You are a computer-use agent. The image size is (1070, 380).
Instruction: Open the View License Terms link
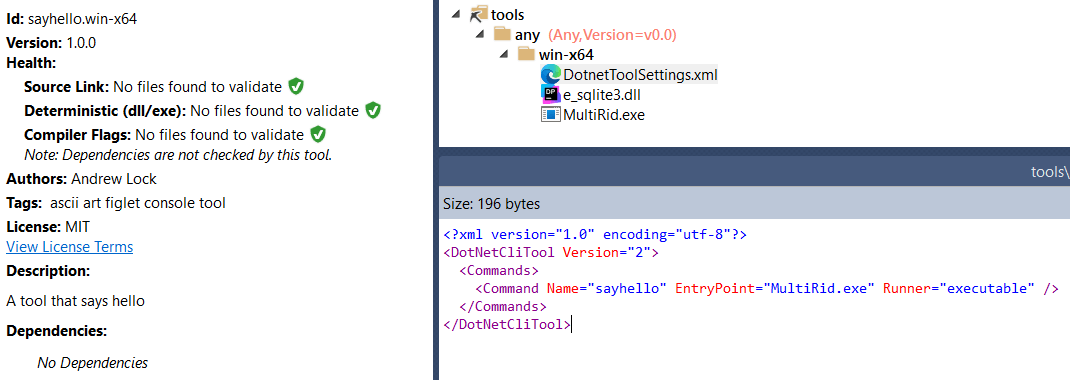(x=70, y=246)
